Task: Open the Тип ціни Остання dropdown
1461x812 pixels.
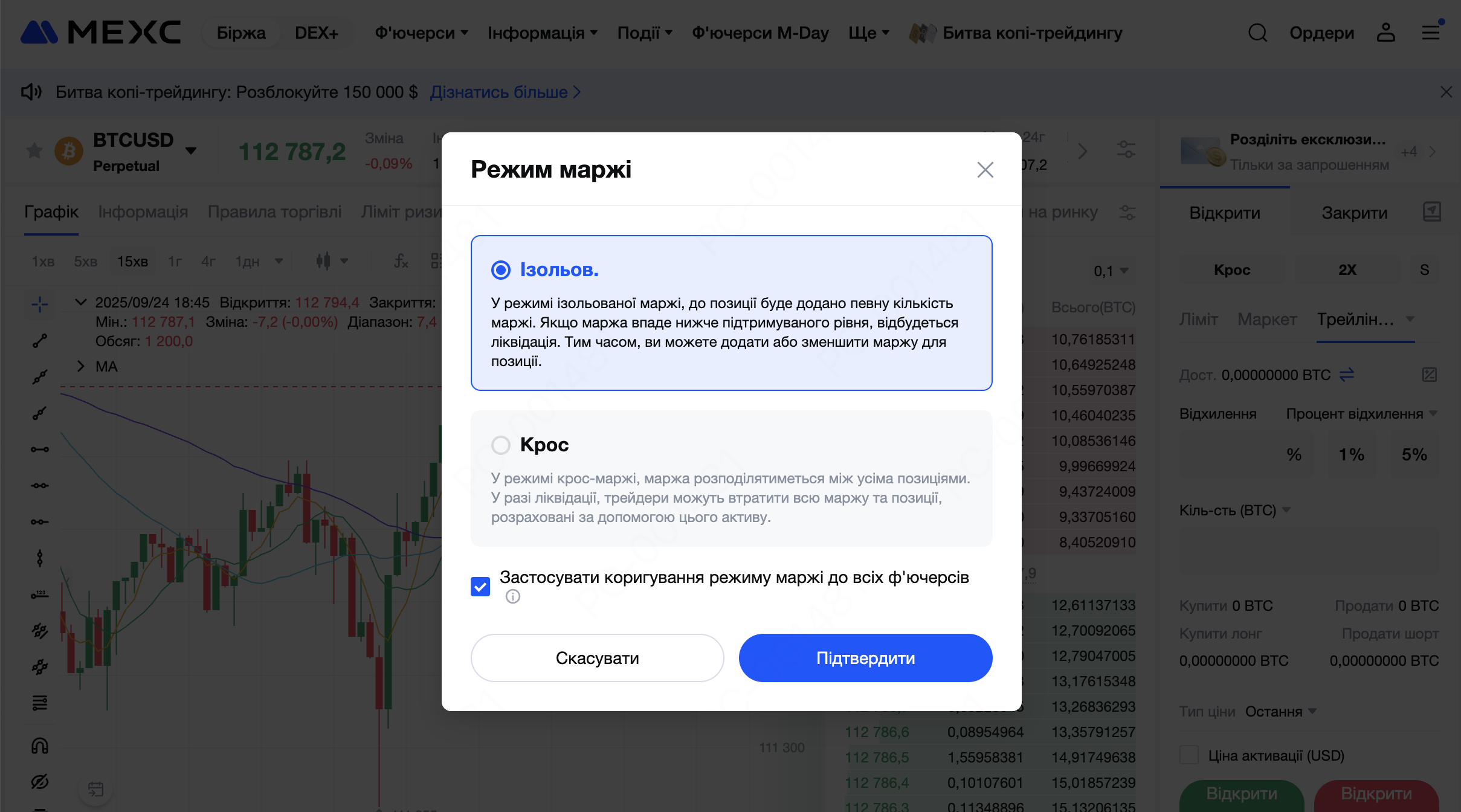Action: 1280,712
